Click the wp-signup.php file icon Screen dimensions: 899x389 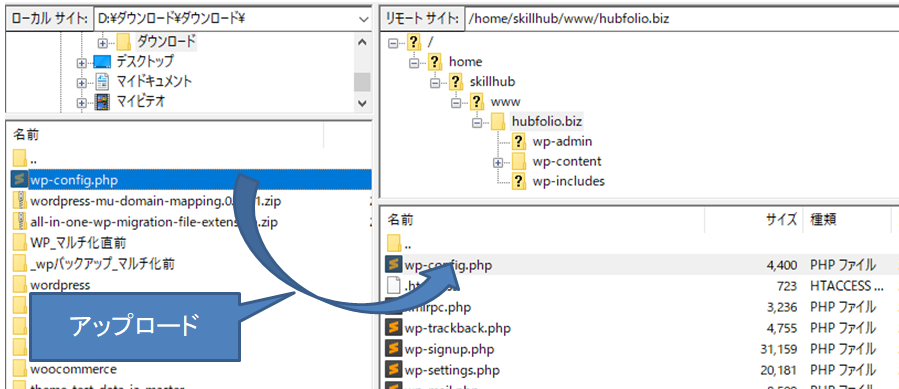coord(393,349)
